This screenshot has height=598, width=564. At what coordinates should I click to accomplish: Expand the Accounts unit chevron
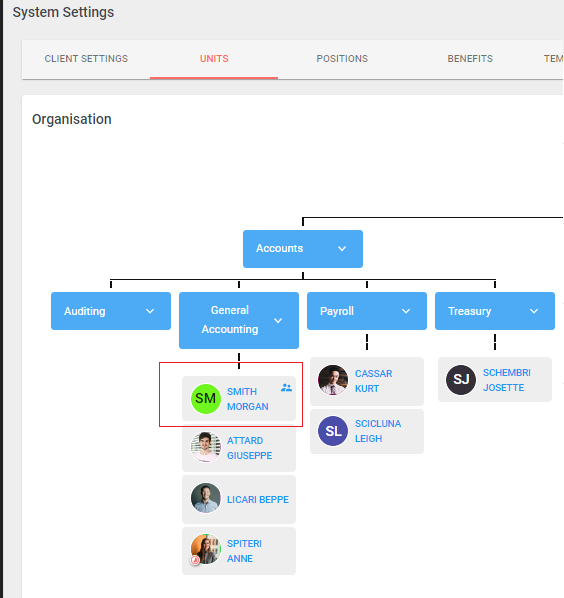(342, 249)
